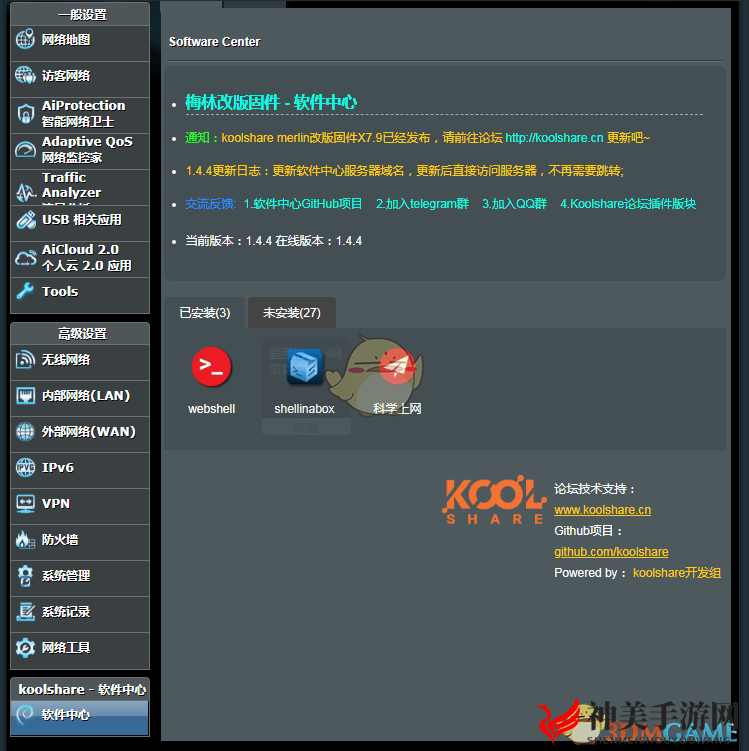The image size is (749, 751).
Task: Follow the http://koolshare.cn forum link
Action: coord(554,138)
